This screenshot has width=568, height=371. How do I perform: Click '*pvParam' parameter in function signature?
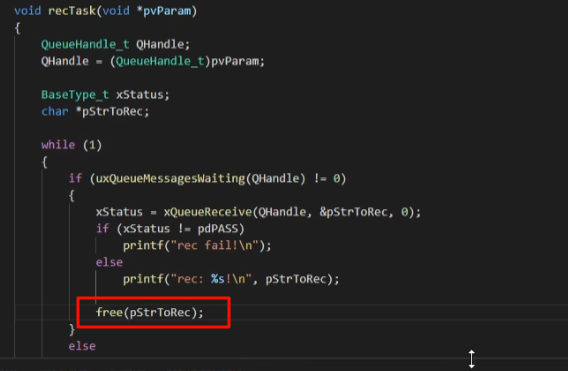164,11
